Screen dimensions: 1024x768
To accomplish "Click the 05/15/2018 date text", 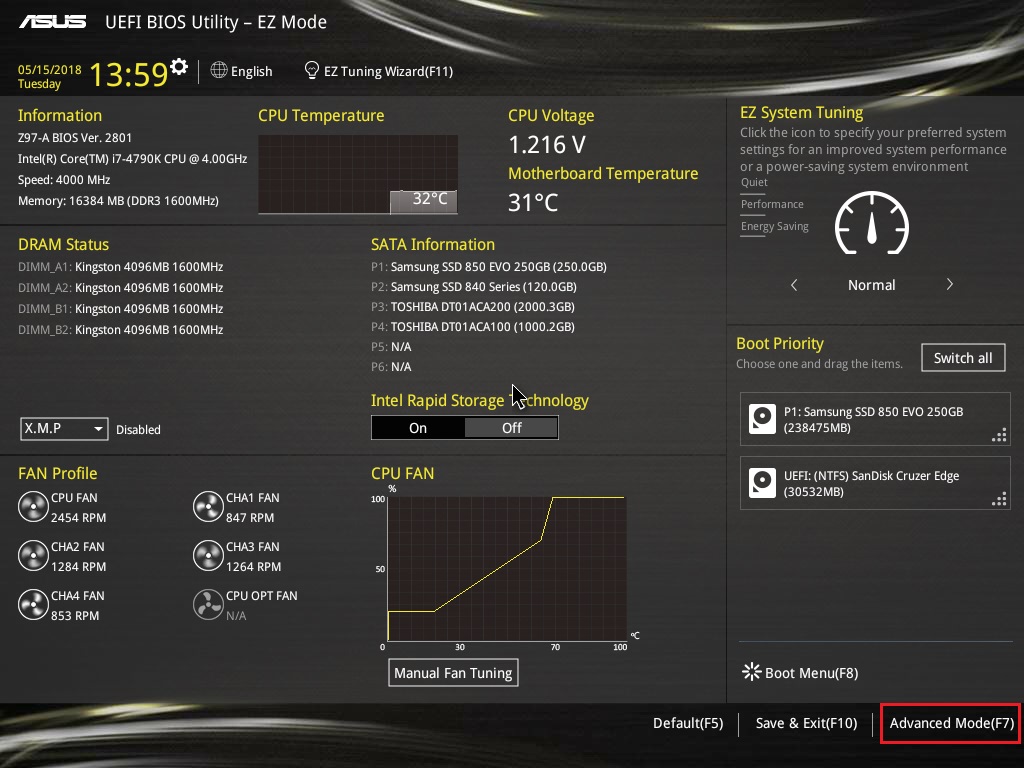I will [50, 69].
